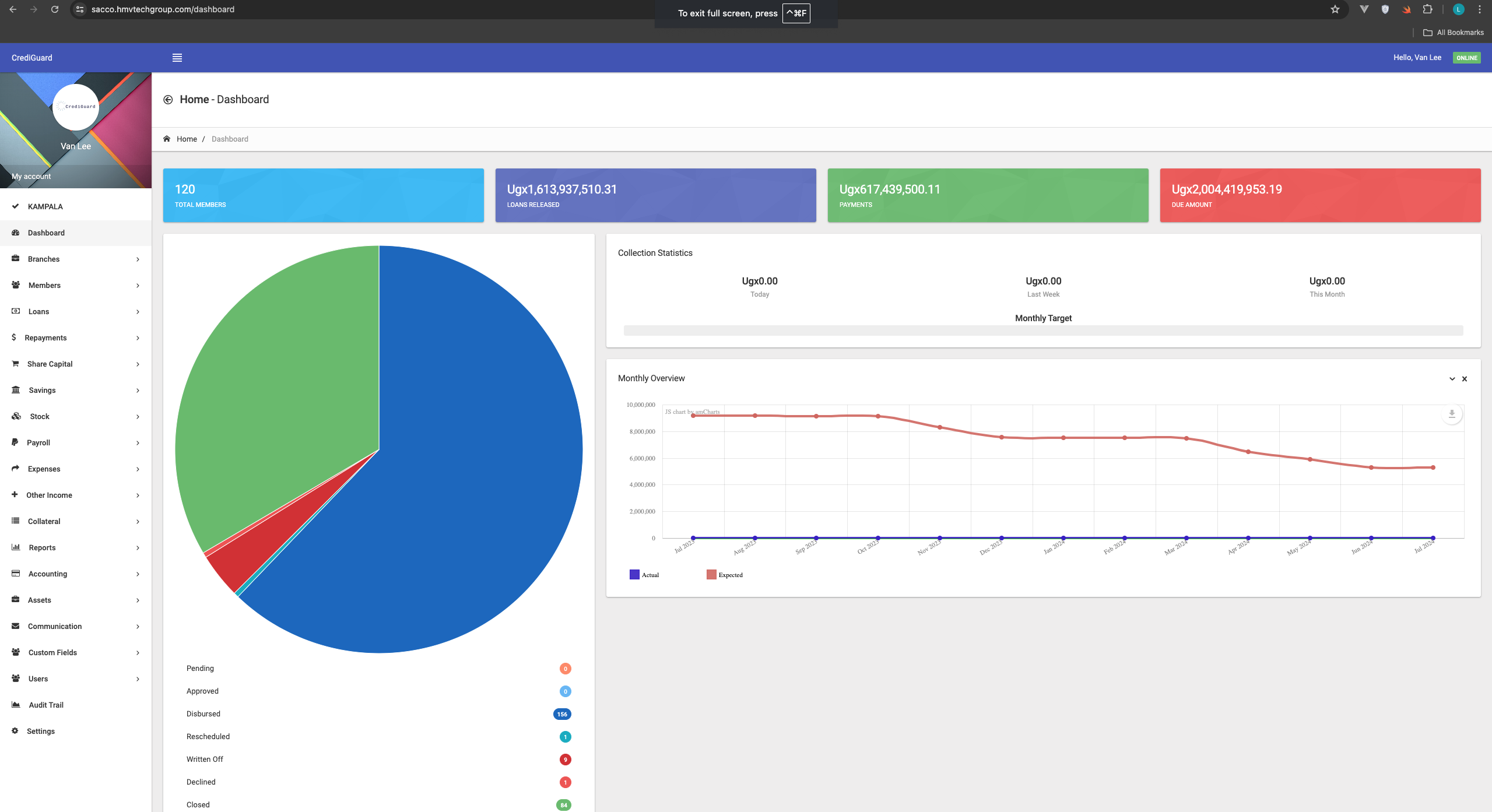Expand the Loans submenu chevron
Screen dimensions: 1492x812
coord(138,312)
